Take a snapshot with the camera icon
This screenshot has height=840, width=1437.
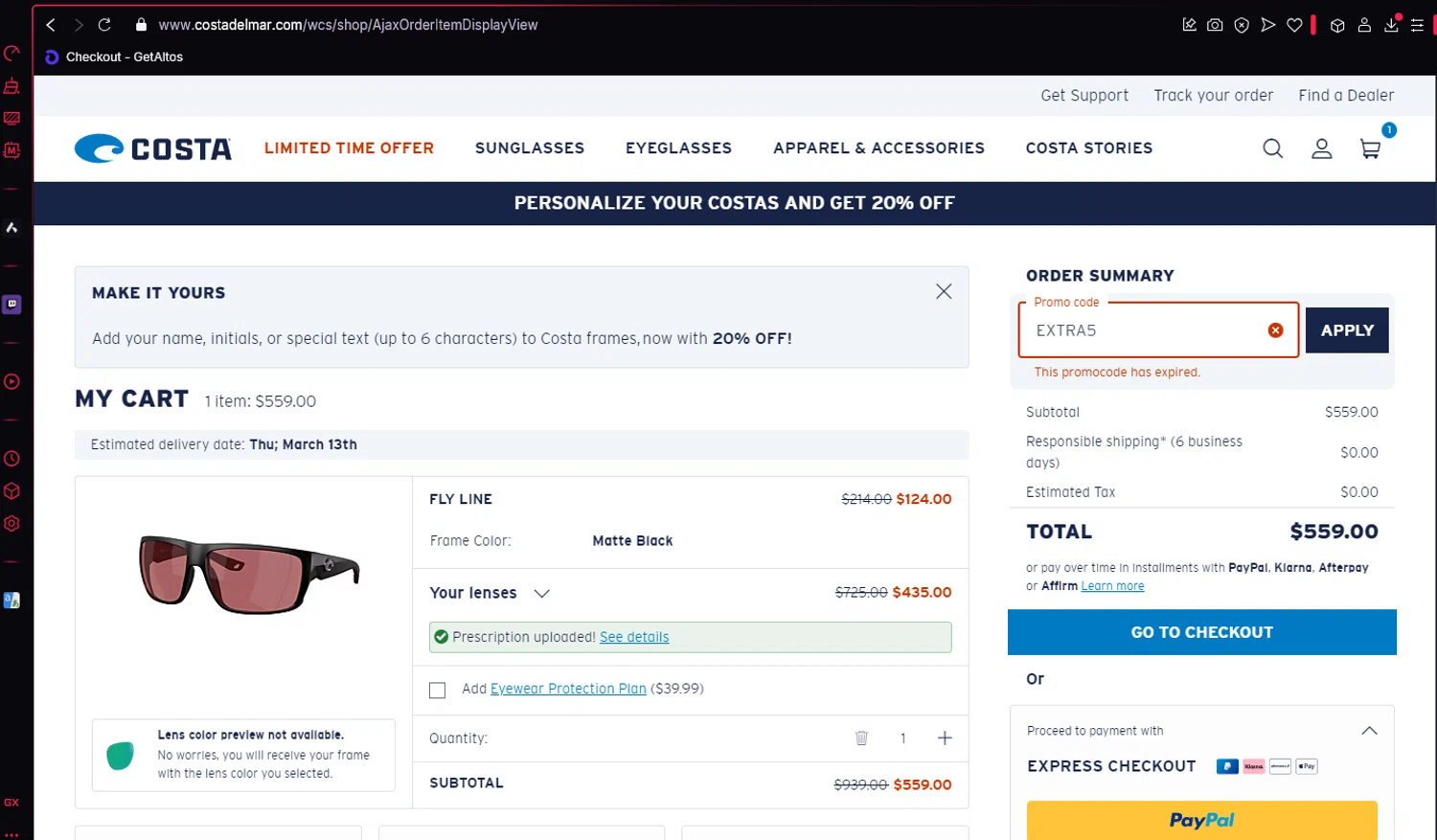click(x=1215, y=25)
